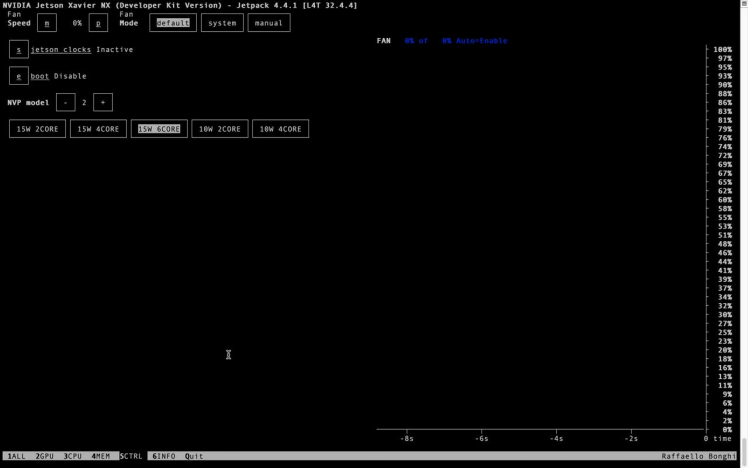The width and height of the screenshot is (748, 468).
Task: Click the -4s time axis label
Action: coord(556,438)
